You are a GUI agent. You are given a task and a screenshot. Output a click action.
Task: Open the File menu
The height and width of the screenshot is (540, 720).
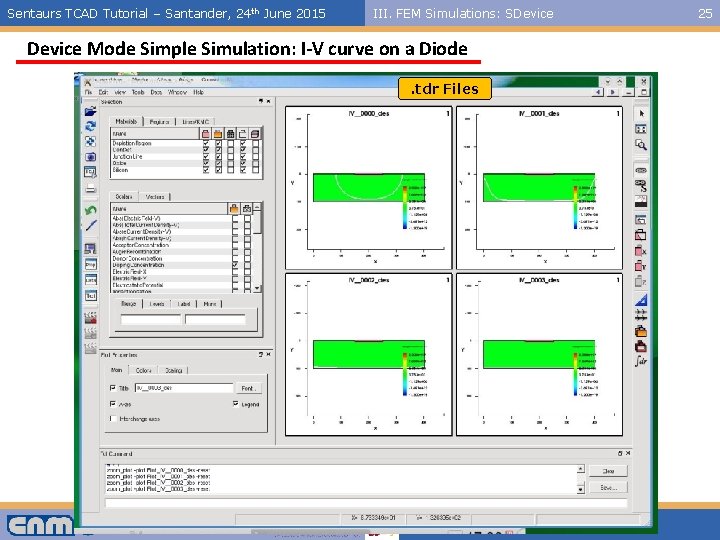[89, 92]
